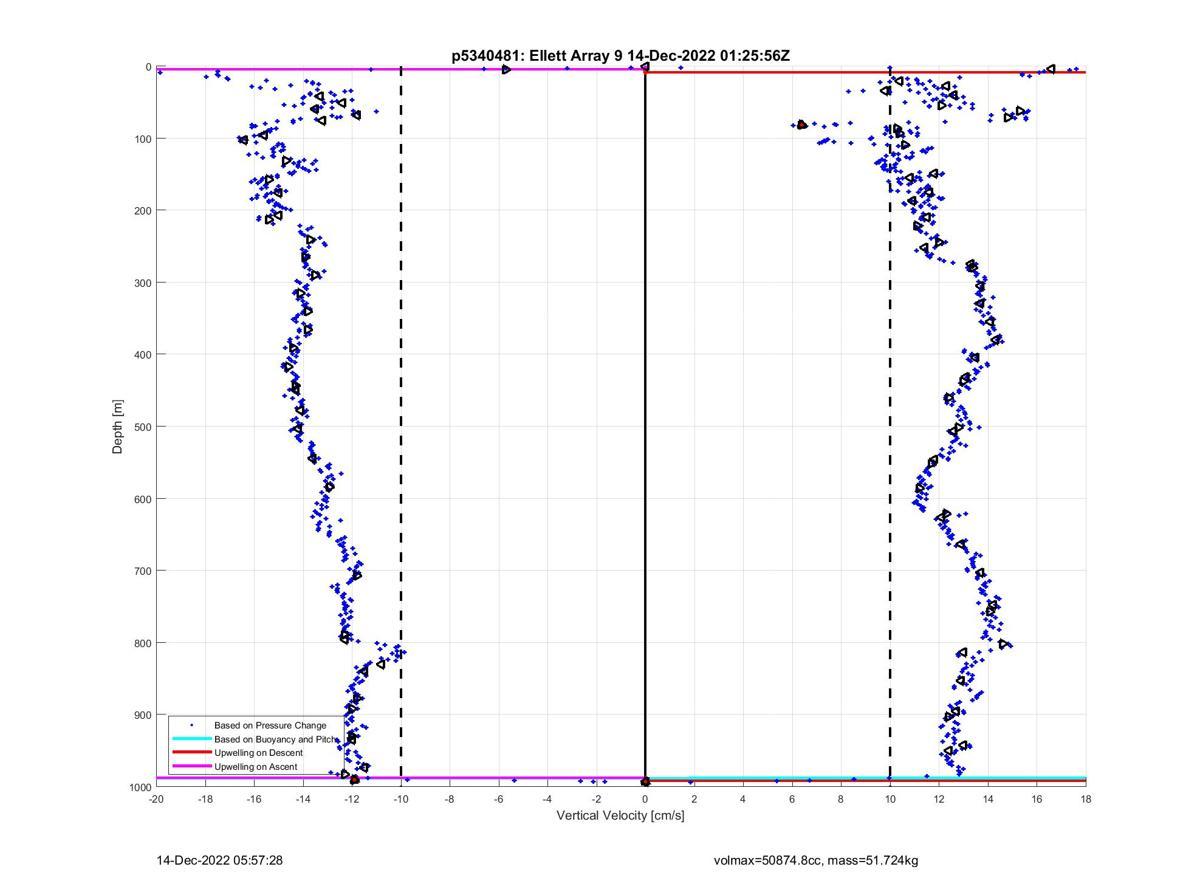
Task: Click legend entry 'Upwelling on Ascent'
Action: click(255, 767)
